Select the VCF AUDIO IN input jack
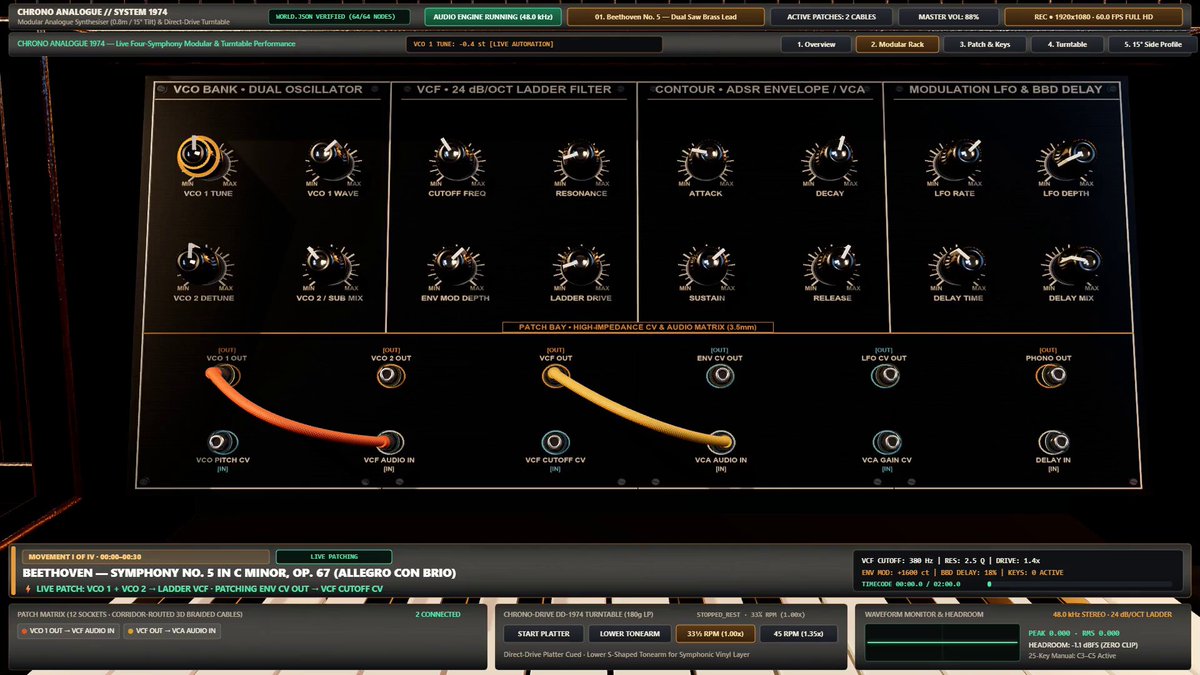 tap(390, 442)
